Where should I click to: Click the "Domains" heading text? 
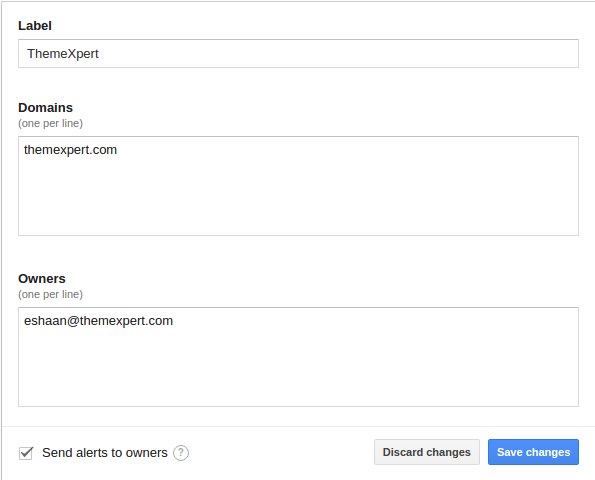(x=46, y=108)
